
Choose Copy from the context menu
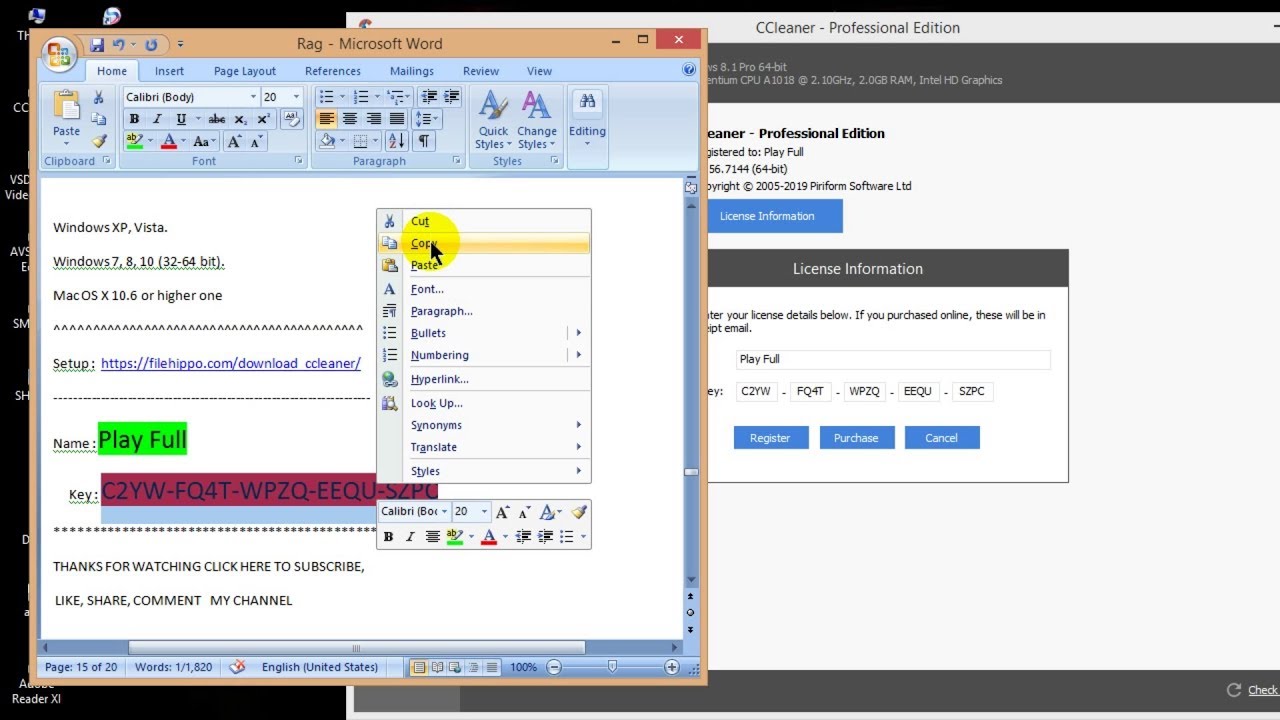[x=484, y=243]
